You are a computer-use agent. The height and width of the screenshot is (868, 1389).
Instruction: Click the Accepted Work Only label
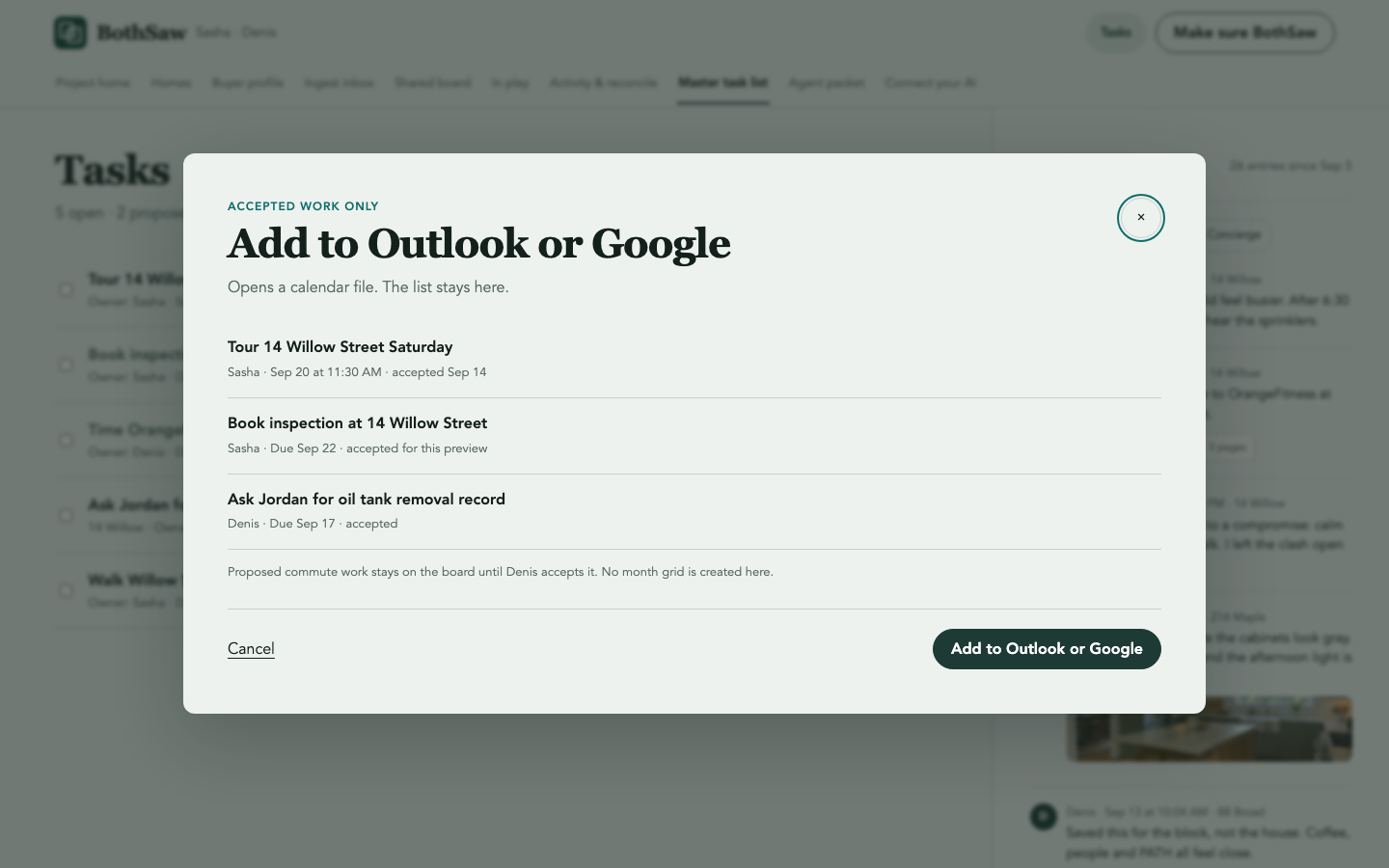303,206
